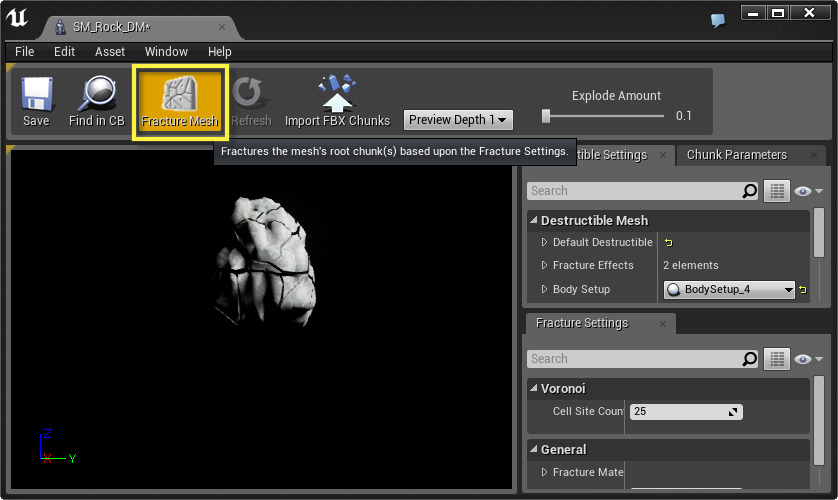
Task: Click the Save toolbar icon
Action: (x=36, y=94)
